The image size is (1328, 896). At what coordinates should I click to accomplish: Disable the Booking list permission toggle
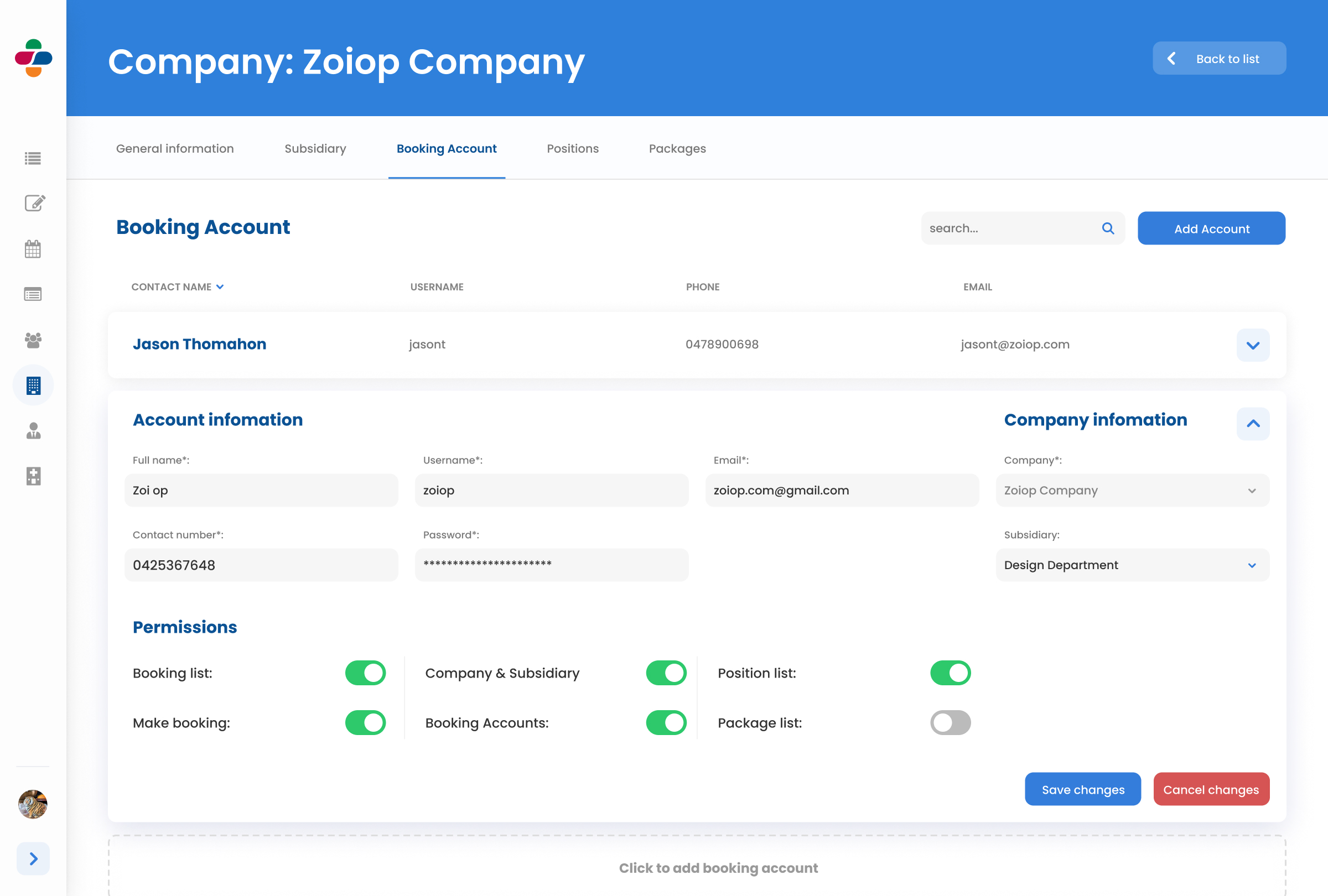click(365, 673)
